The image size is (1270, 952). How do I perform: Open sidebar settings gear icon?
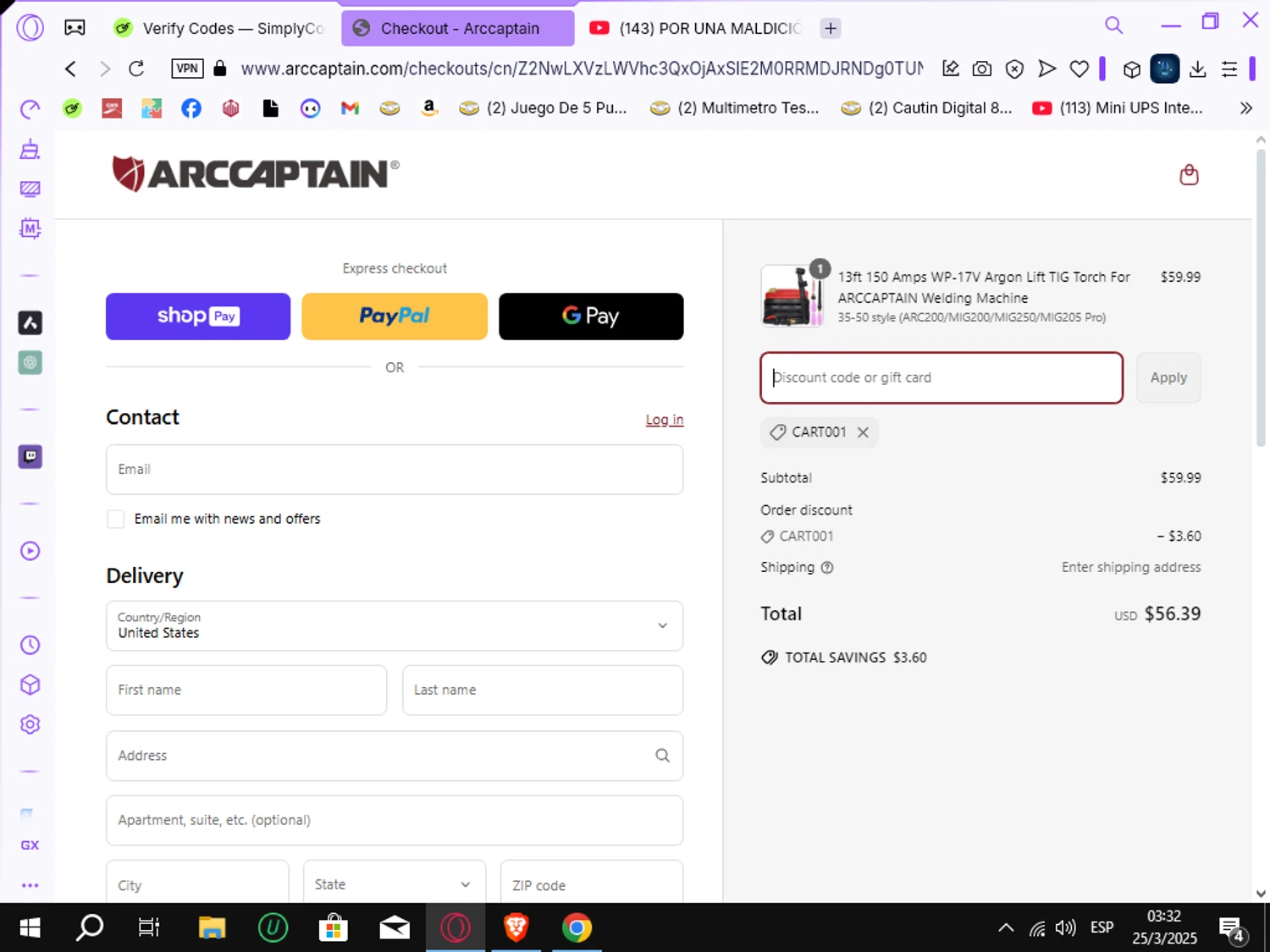[30, 724]
